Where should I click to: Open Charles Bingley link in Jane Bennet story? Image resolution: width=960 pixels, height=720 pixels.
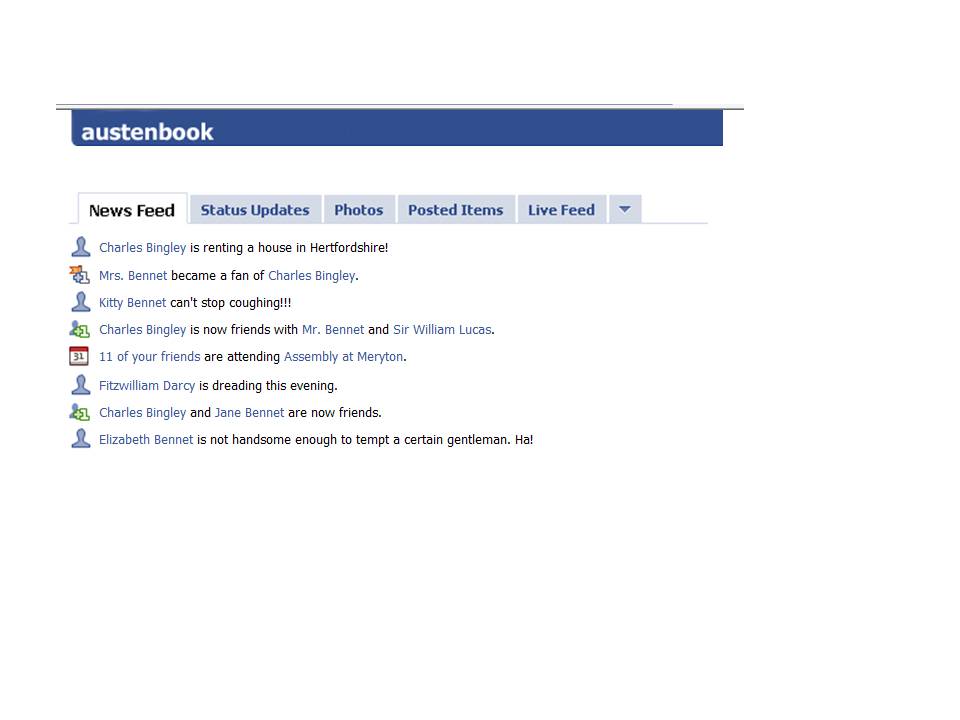pyautogui.click(x=143, y=413)
